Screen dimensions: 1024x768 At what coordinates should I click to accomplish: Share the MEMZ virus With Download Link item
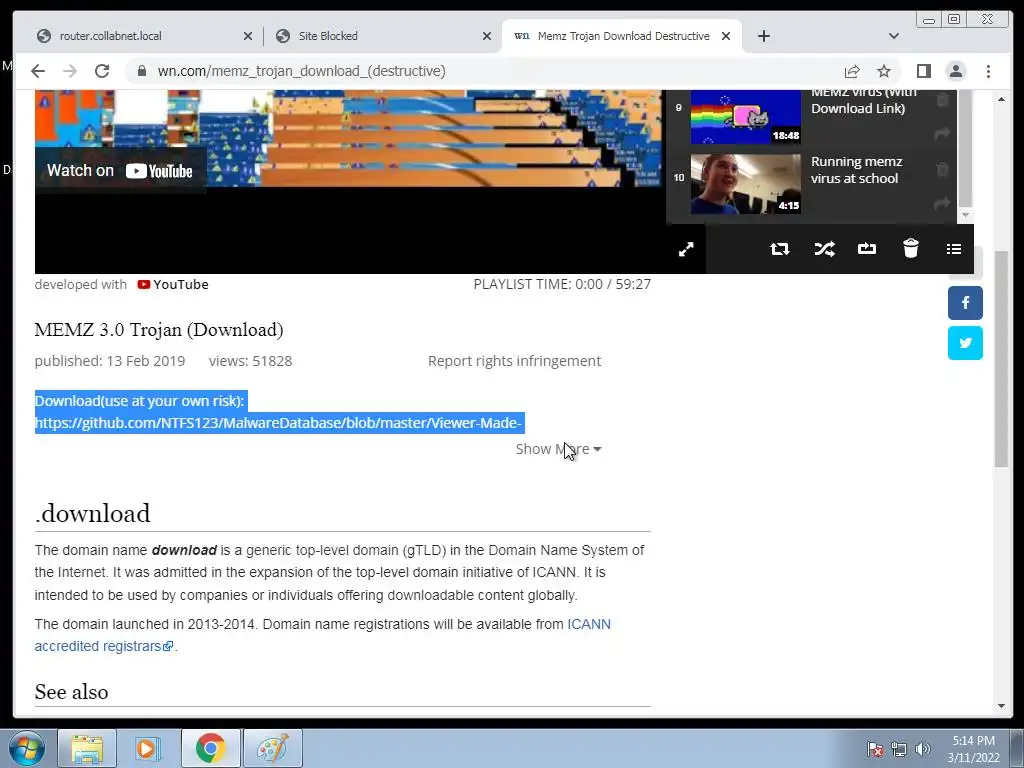tap(942, 133)
